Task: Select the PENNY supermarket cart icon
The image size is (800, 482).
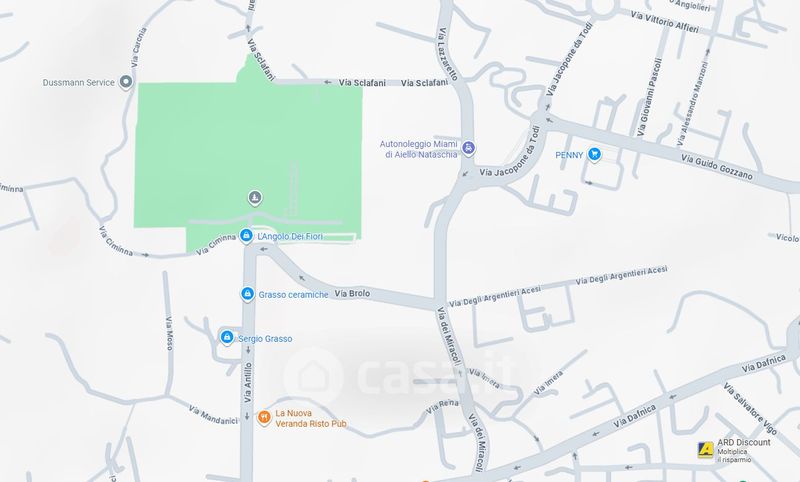Action: point(594,154)
